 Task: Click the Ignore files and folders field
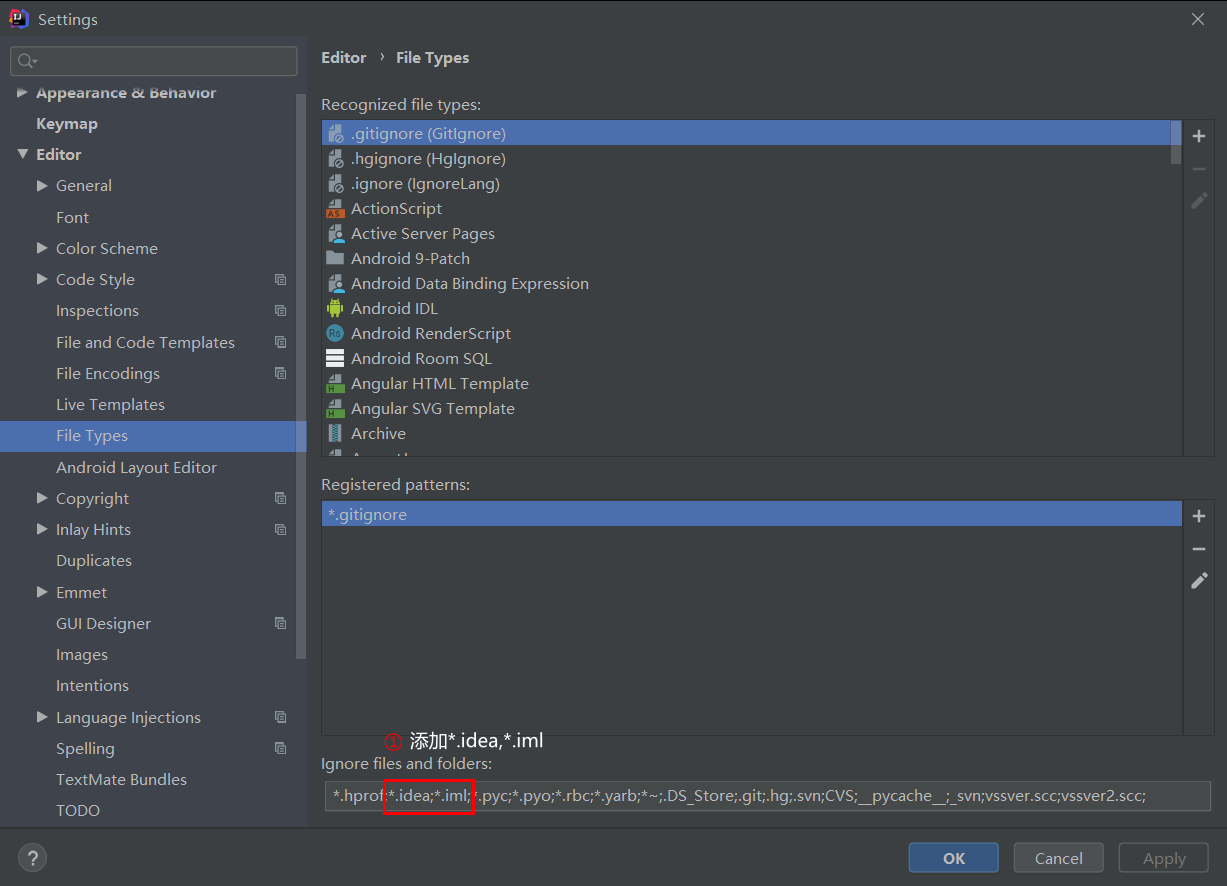[x=766, y=796]
